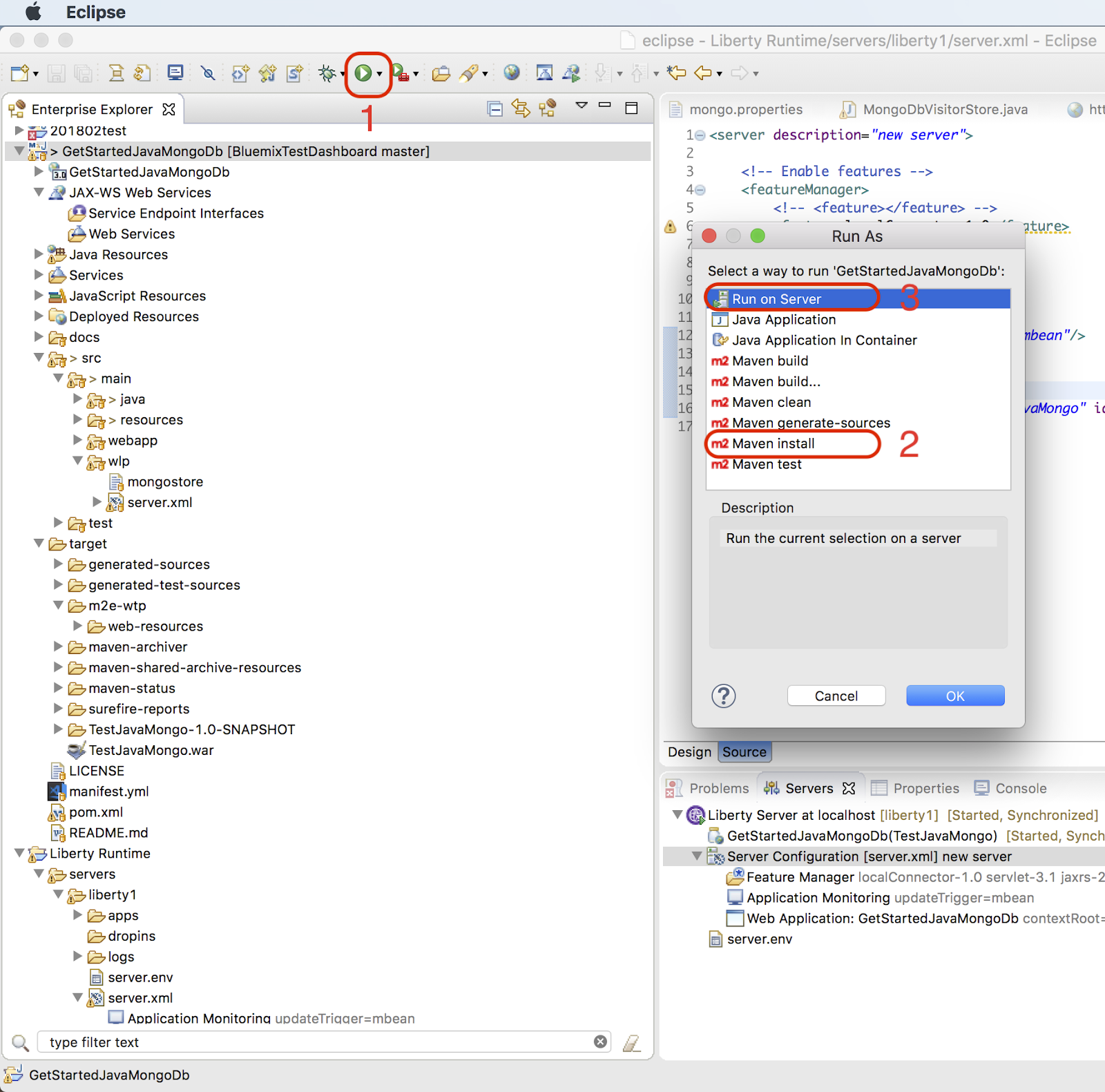Viewport: 1105px width, 1092px height.
Task: Click the Back navigation arrow icon
Action: (x=704, y=73)
